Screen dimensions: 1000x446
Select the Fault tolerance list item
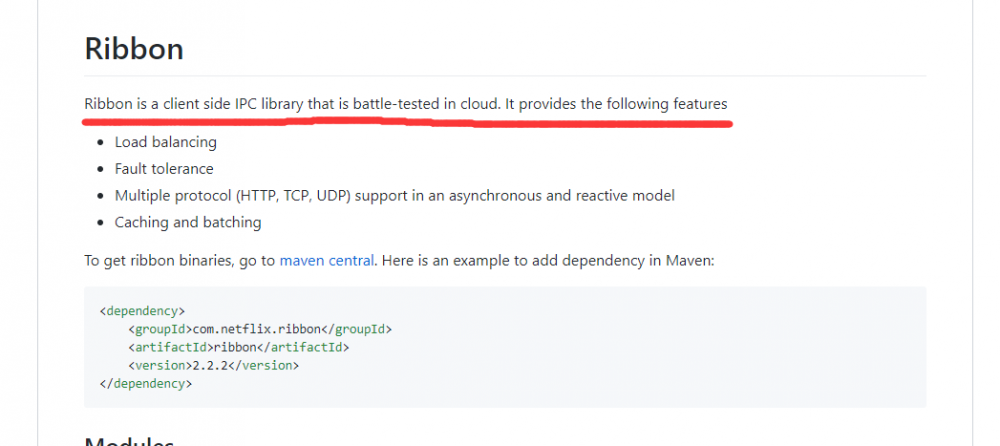pyautogui.click(x=164, y=169)
